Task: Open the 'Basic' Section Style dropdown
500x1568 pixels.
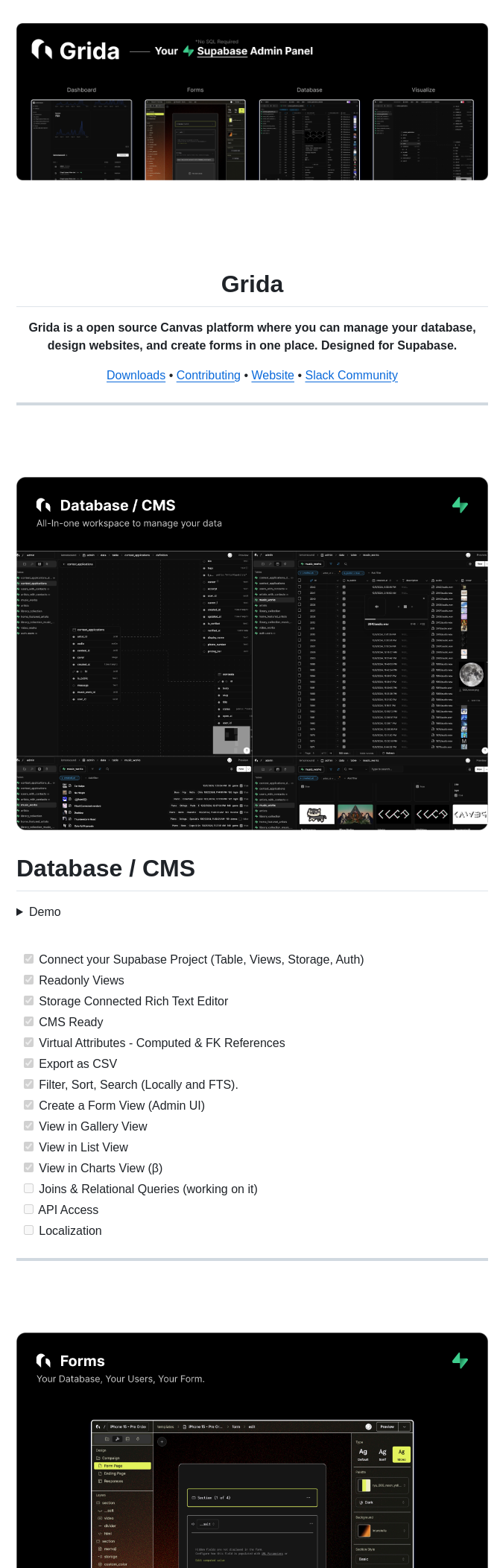Action: 382,1559
